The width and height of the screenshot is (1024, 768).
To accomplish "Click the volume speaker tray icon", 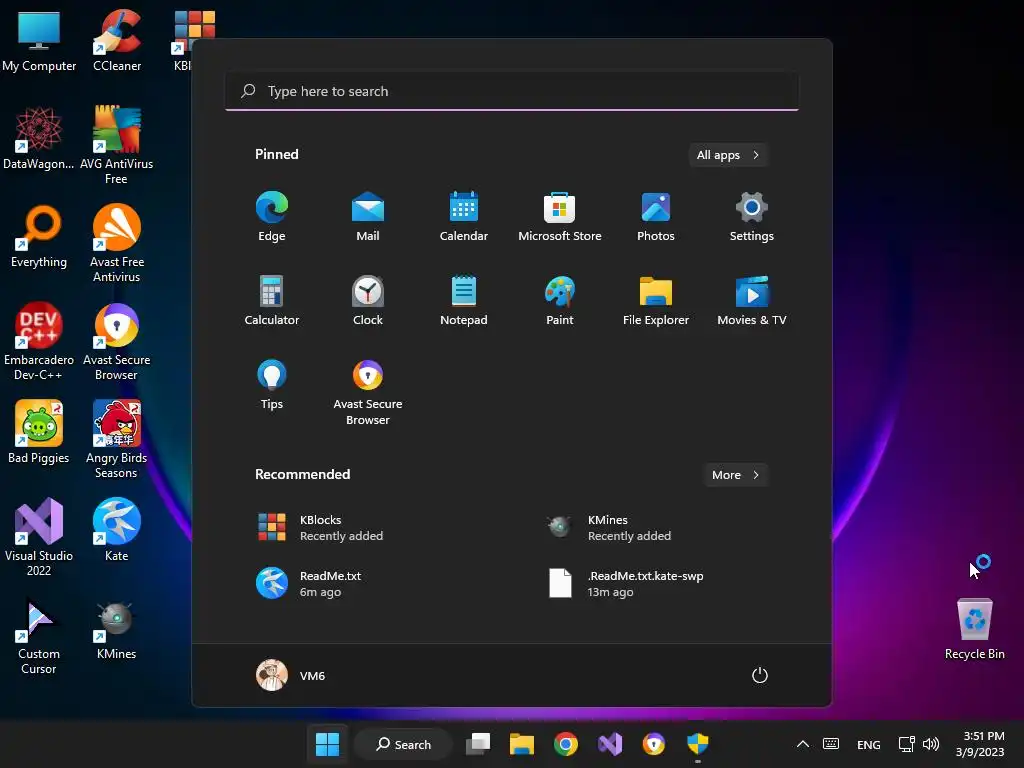I will [931, 744].
